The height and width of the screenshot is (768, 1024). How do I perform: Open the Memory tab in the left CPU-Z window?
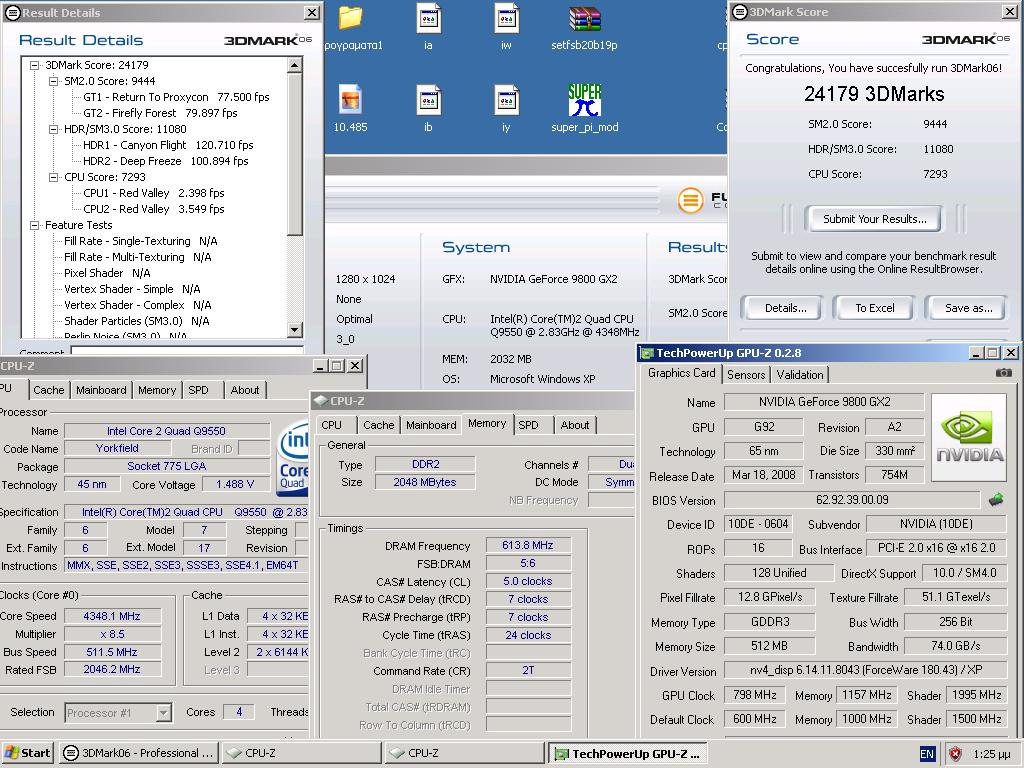157,391
